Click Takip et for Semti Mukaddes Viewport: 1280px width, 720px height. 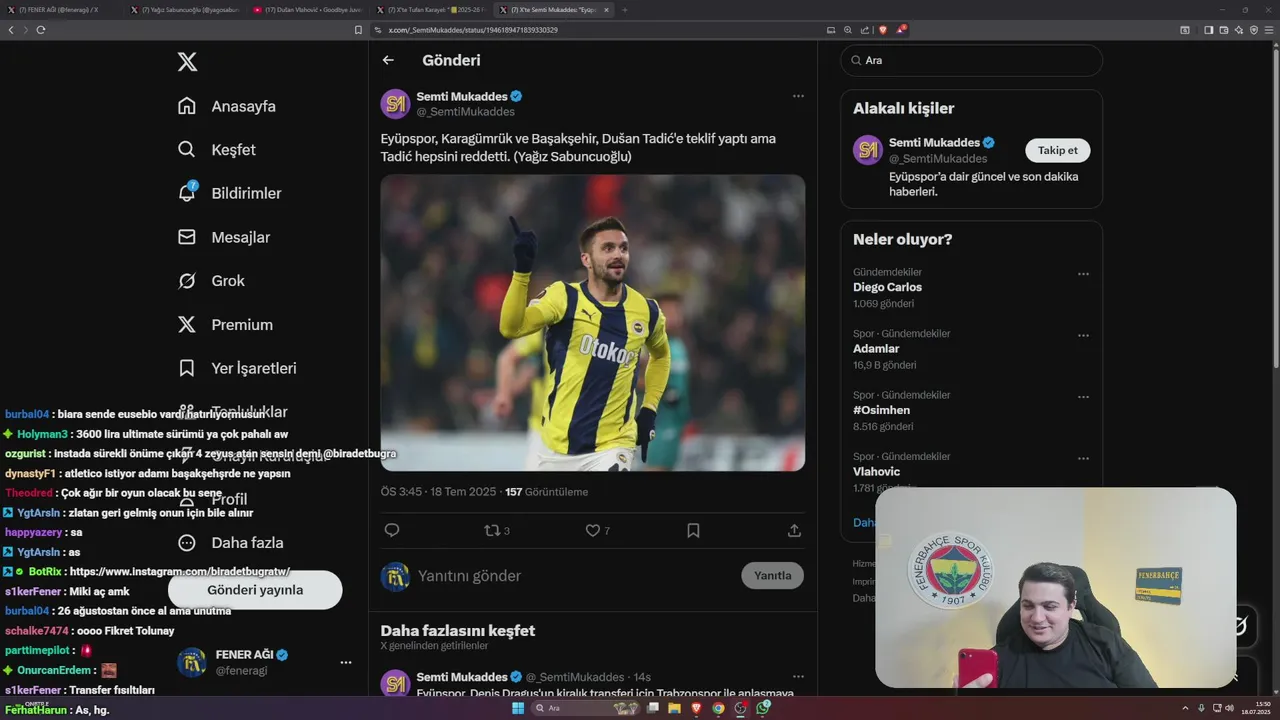[x=1058, y=150]
